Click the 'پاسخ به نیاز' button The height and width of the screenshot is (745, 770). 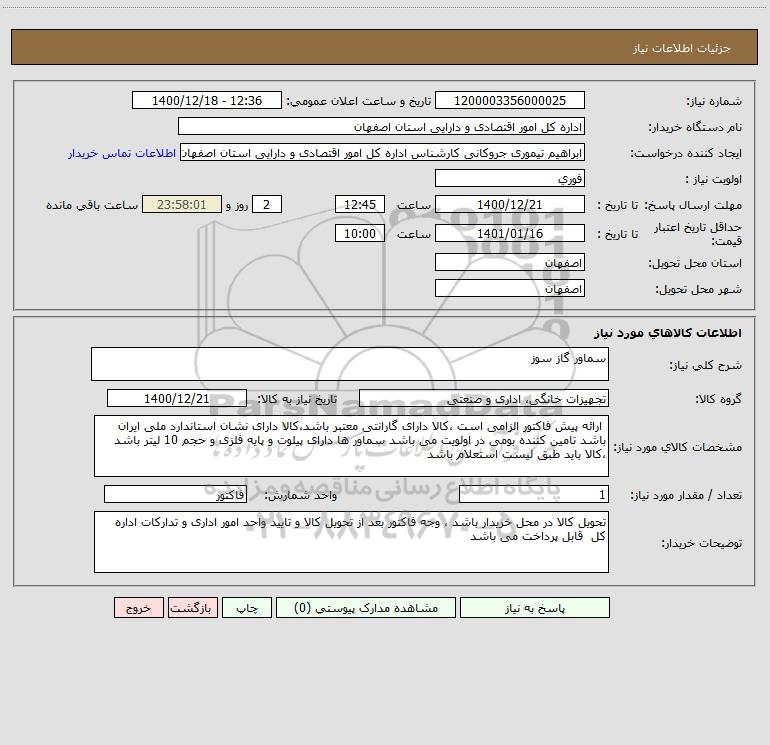click(535, 607)
